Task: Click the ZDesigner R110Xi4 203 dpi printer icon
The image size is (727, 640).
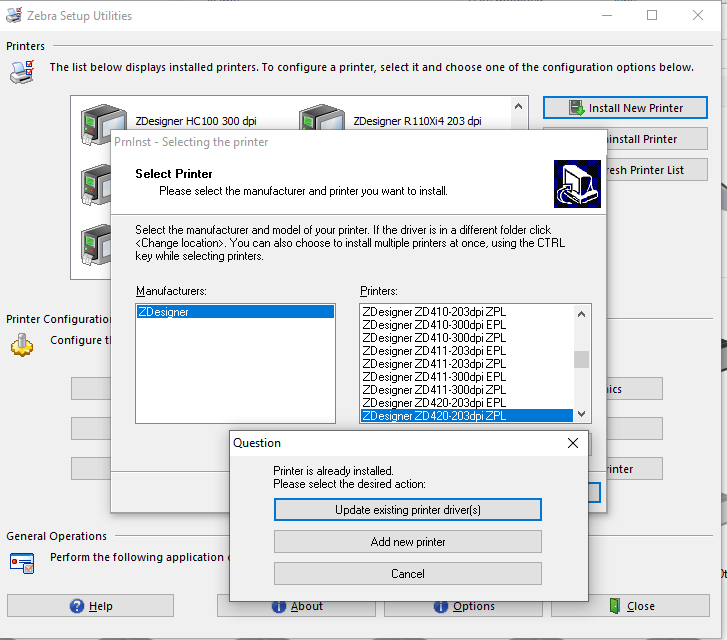Action: (x=321, y=120)
